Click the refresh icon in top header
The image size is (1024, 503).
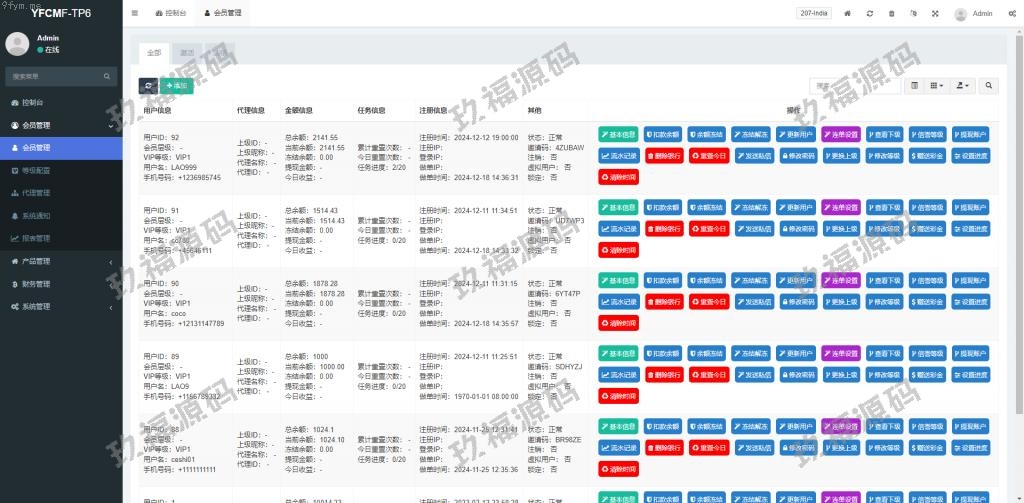click(x=870, y=14)
